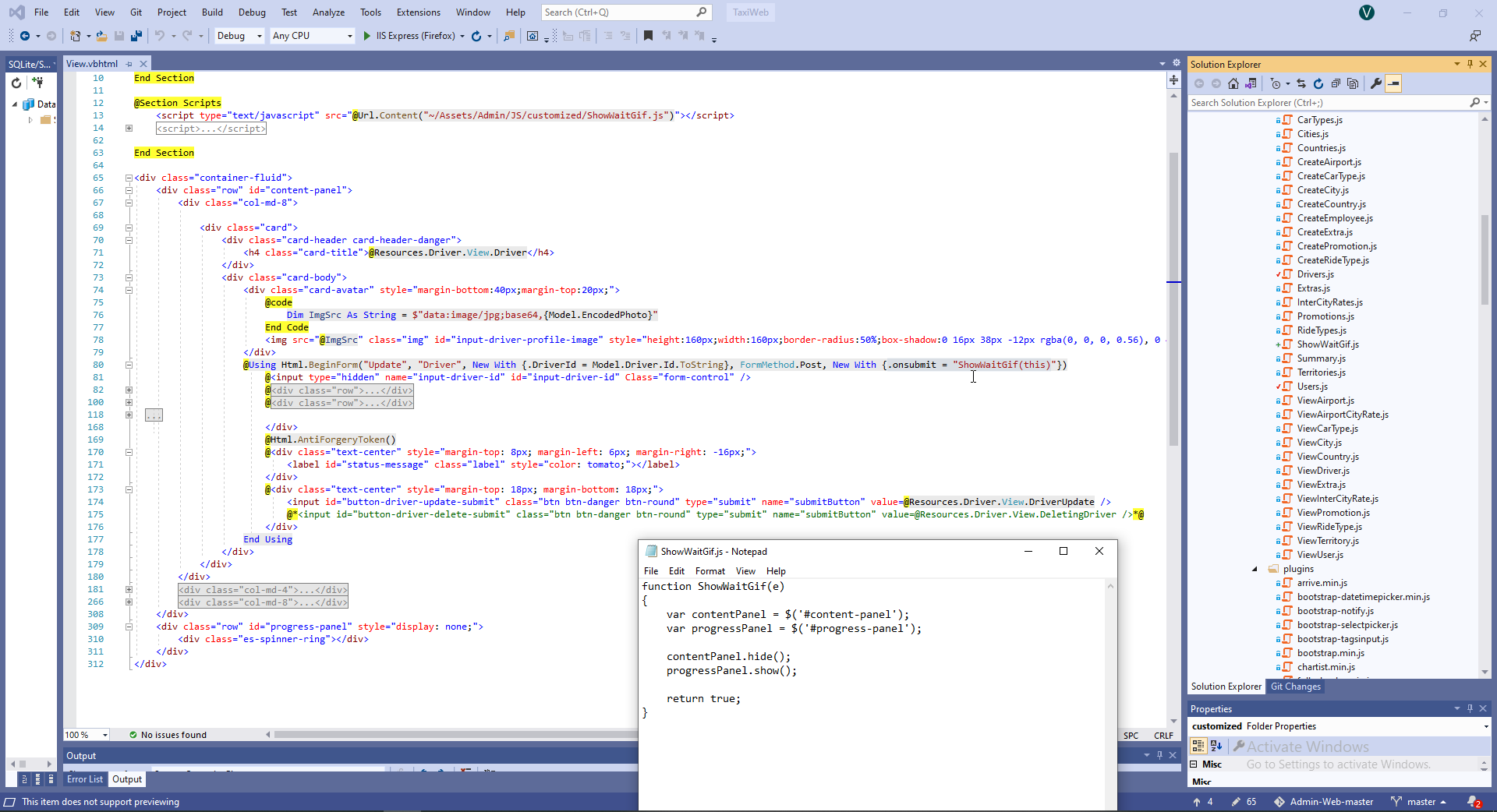The height and width of the screenshot is (812, 1497).
Task: Open the Build menu
Action: [212, 12]
